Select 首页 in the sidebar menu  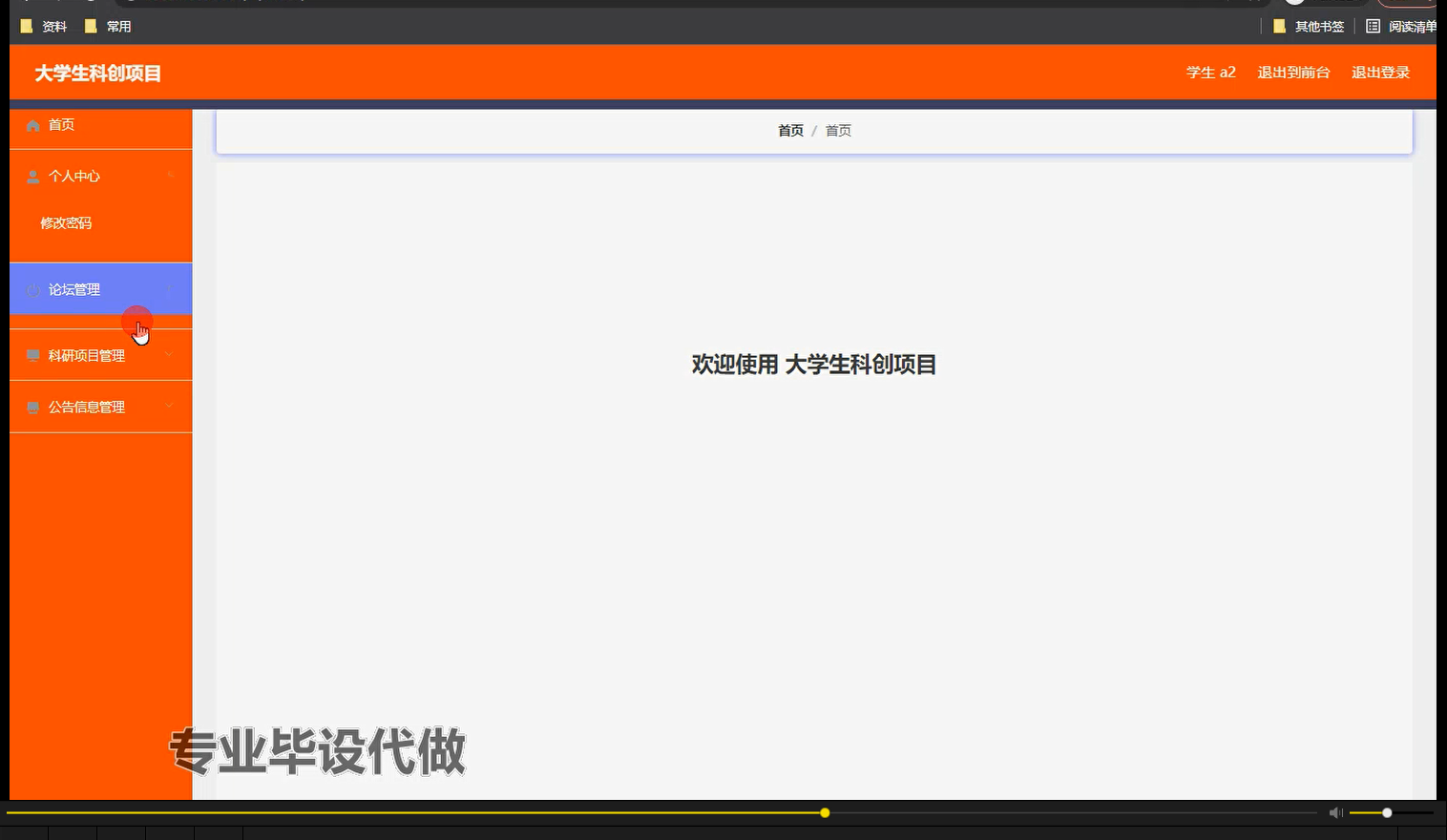[61, 124]
